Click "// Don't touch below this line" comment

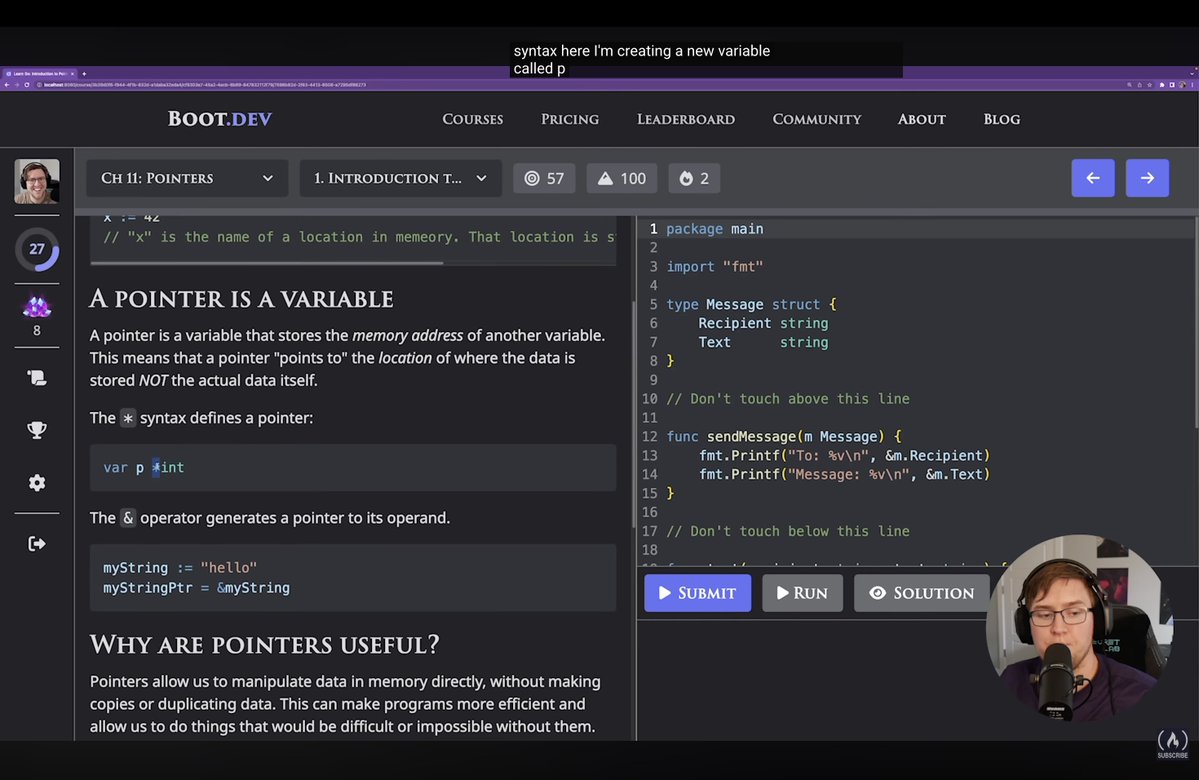point(788,531)
